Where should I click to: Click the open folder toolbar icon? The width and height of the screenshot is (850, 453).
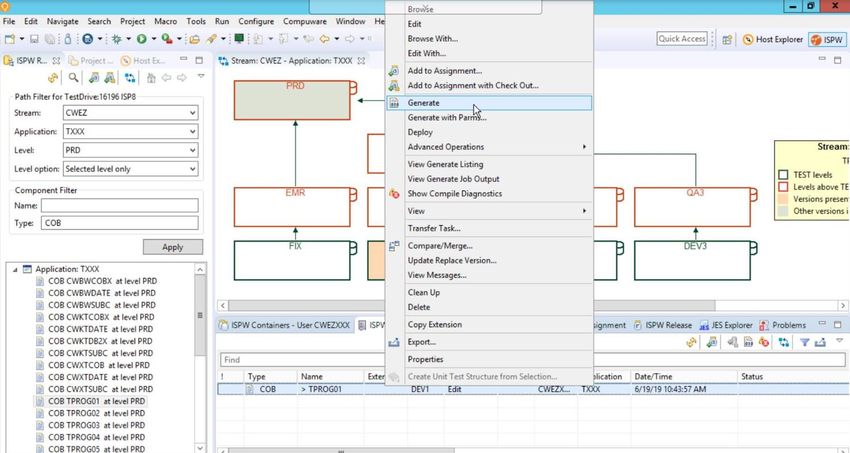click(x=194, y=39)
